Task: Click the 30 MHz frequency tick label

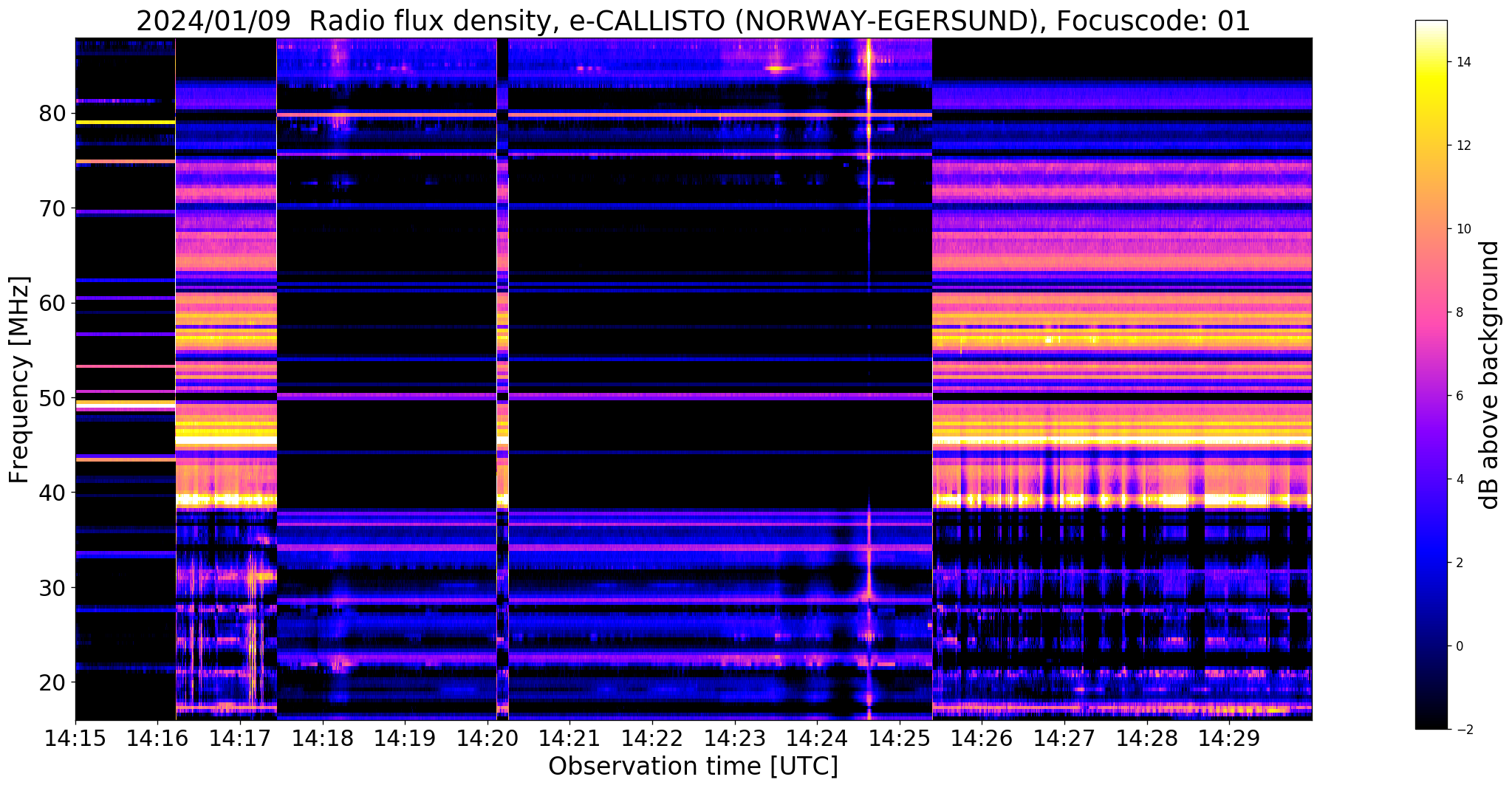Action: click(x=54, y=587)
